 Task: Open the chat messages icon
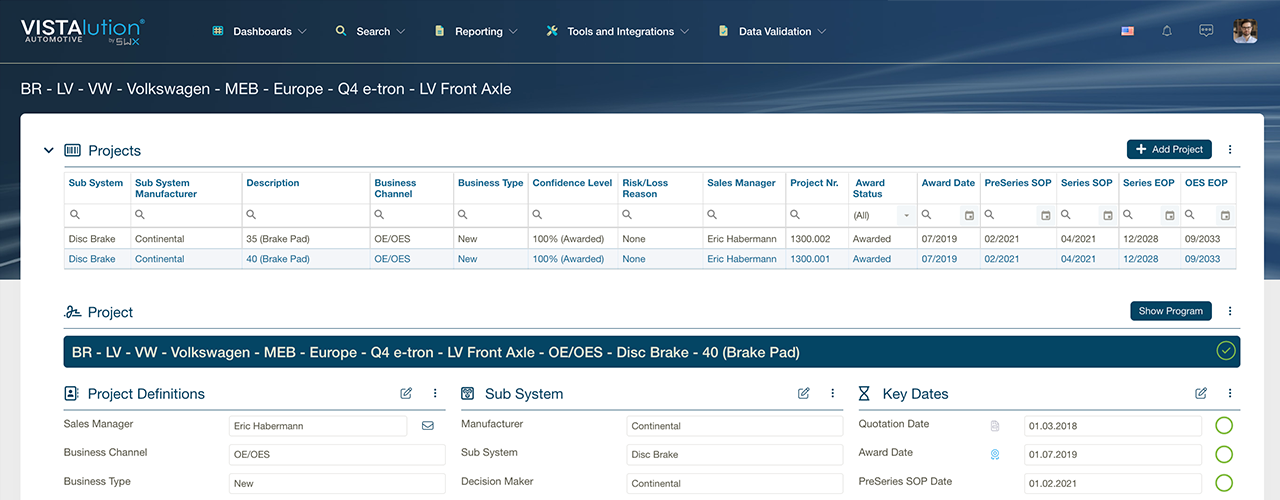[x=1206, y=31]
